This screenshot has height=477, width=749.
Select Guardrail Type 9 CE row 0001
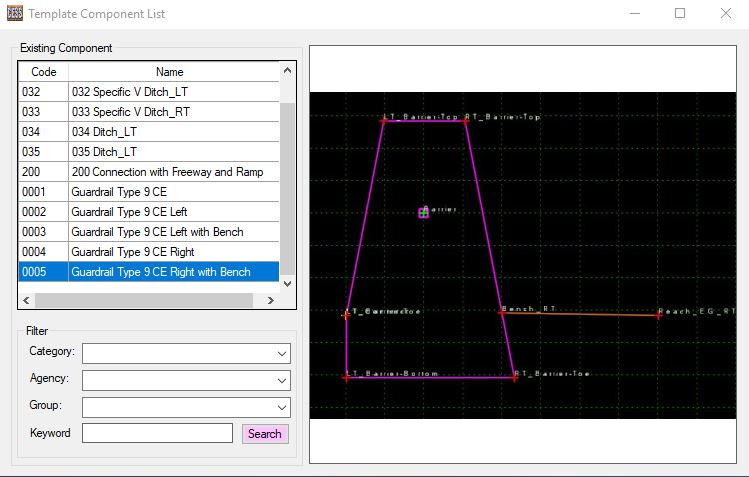click(x=149, y=192)
